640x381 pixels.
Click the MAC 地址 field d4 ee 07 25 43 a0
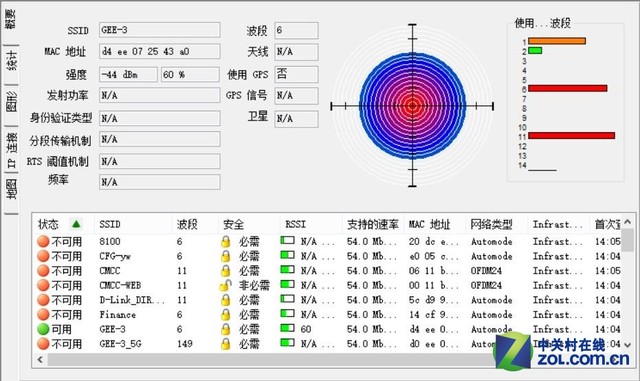(160, 51)
